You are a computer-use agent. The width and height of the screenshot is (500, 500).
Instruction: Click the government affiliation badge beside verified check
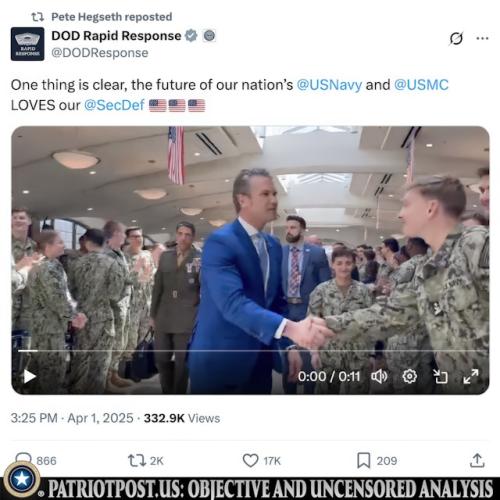(209, 36)
